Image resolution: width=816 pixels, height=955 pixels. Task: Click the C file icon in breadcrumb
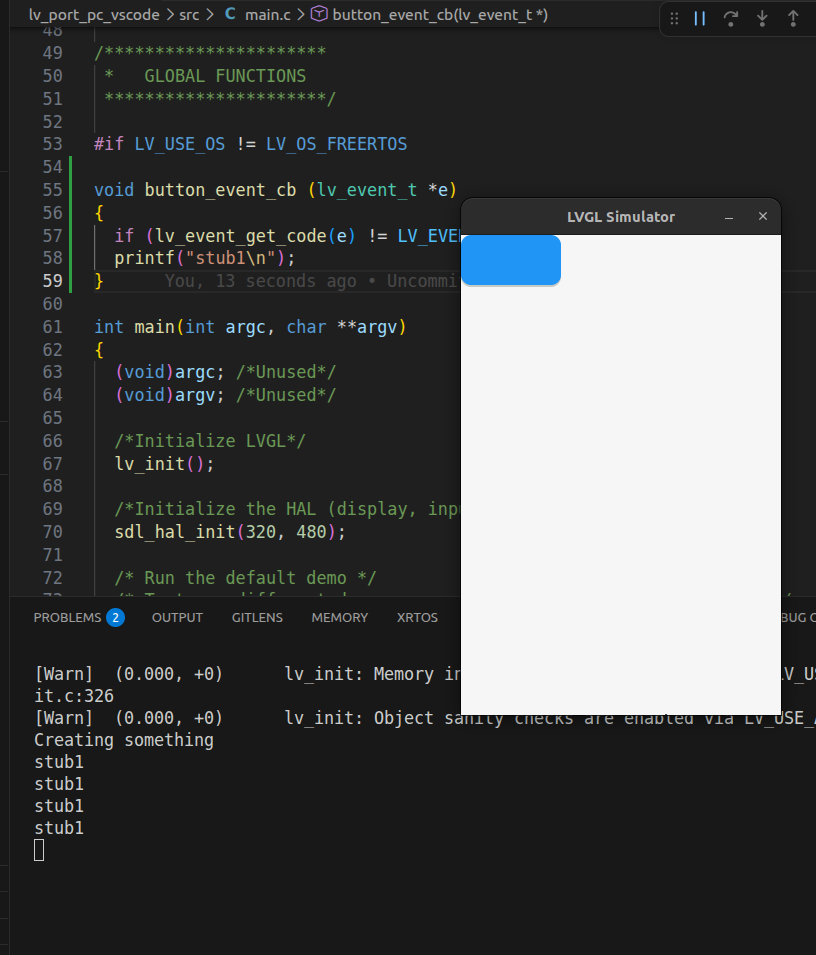click(x=230, y=14)
